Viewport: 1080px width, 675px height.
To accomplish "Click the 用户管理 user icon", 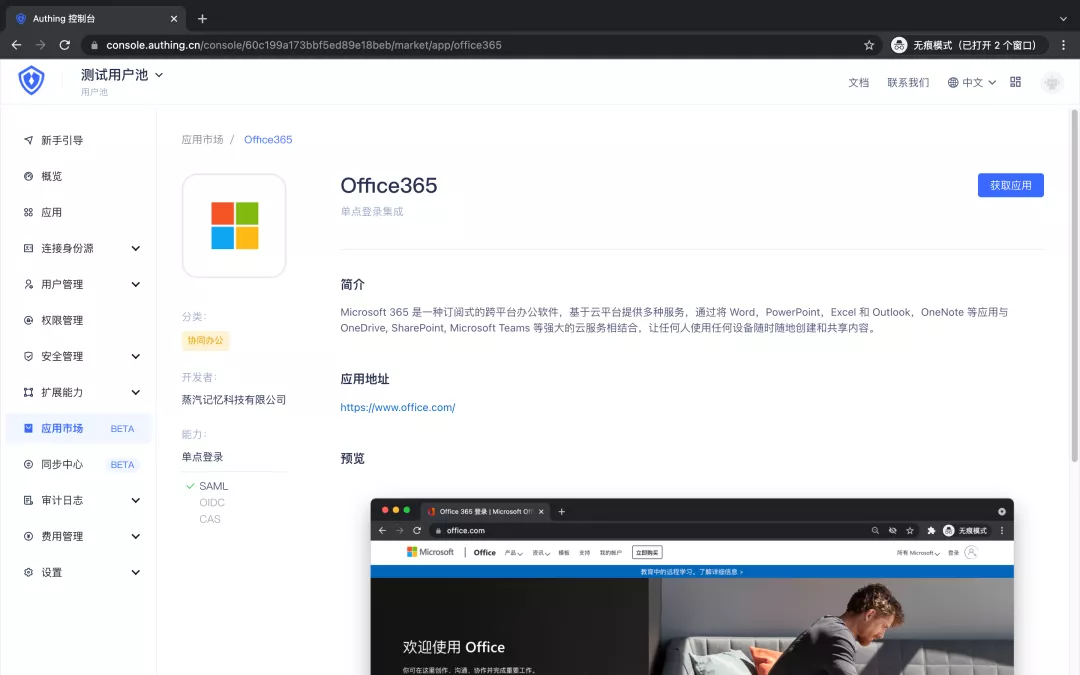I will [x=28, y=284].
